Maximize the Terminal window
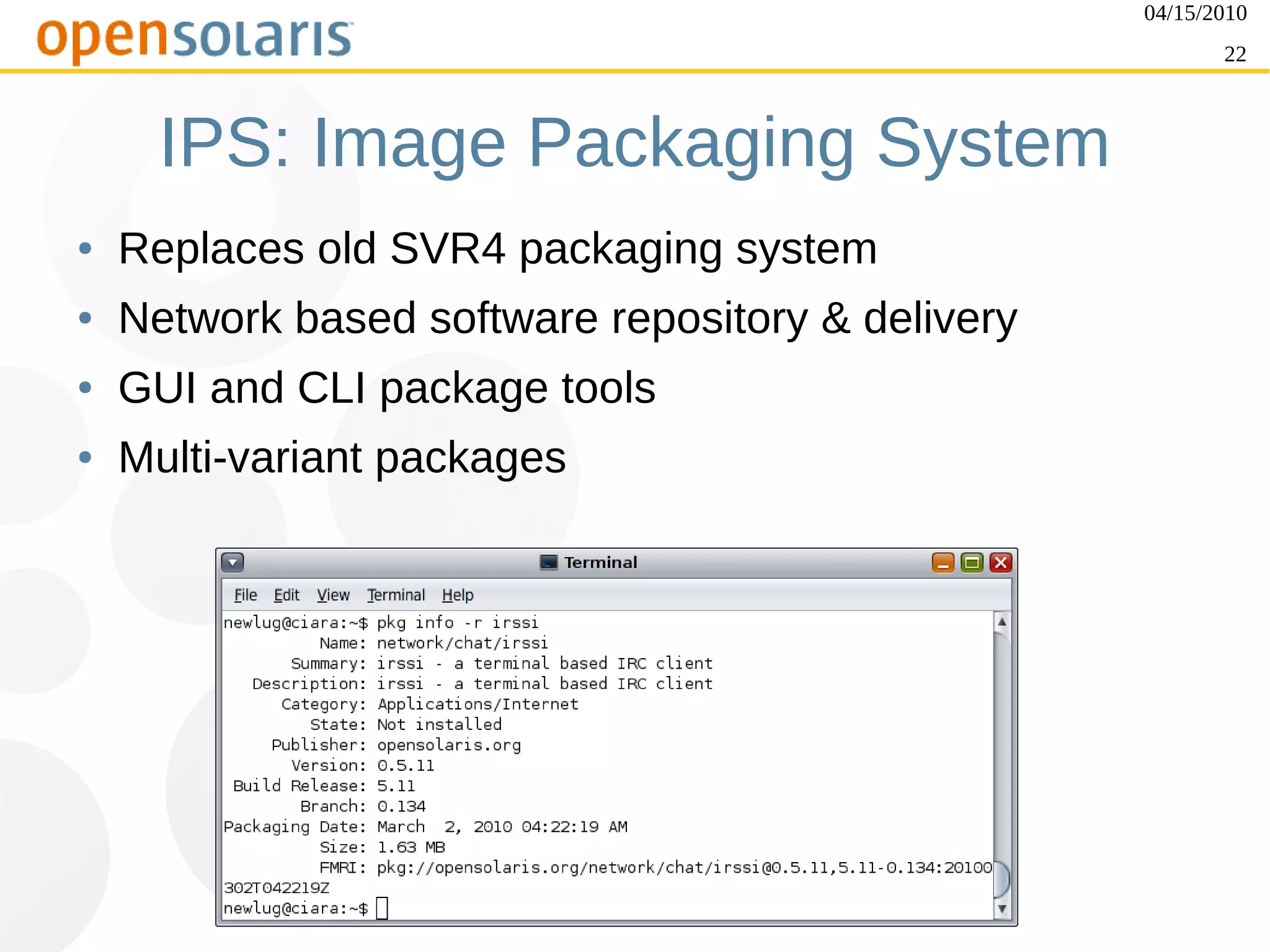 pyautogui.click(x=972, y=563)
